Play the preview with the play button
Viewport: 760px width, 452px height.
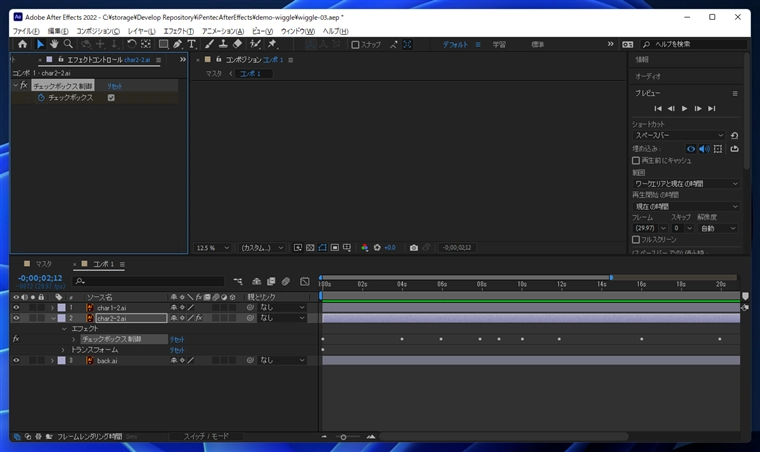(x=684, y=109)
